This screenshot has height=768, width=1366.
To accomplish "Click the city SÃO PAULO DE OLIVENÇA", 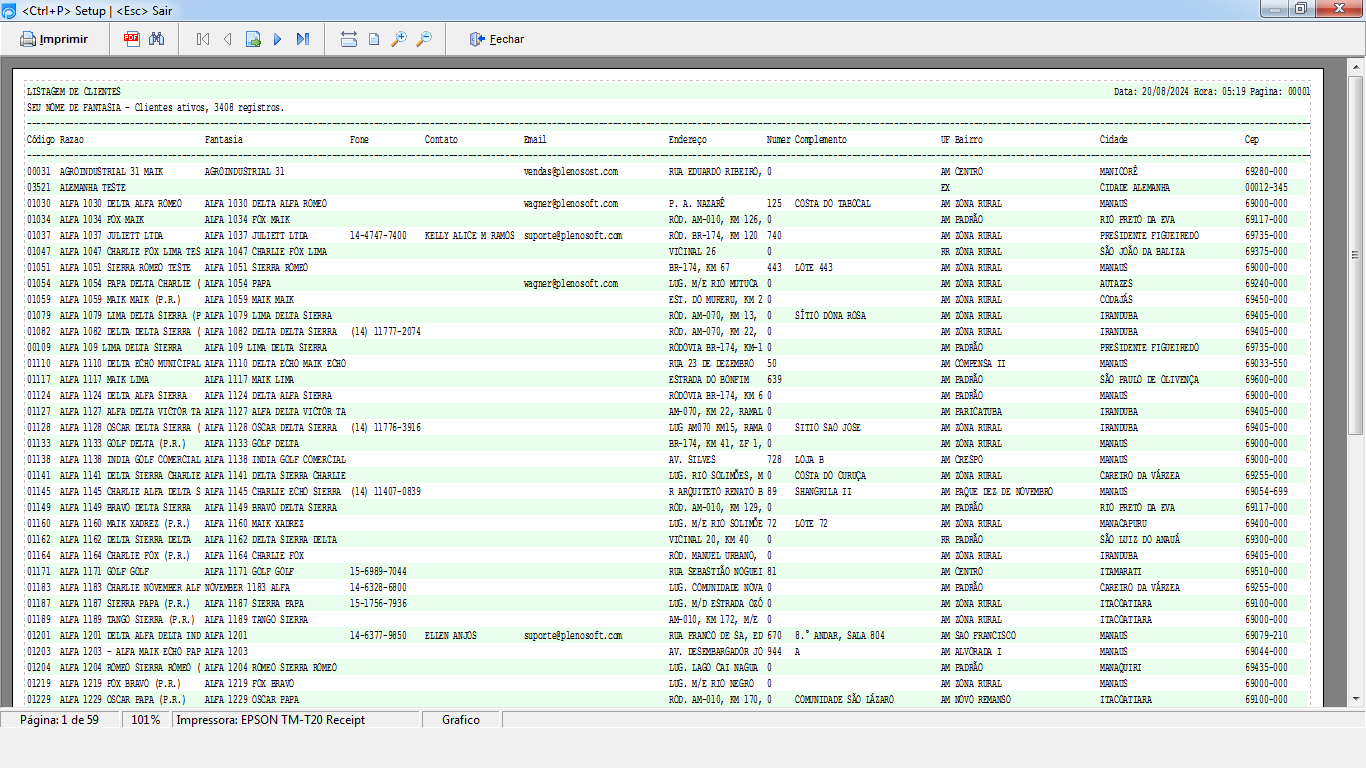I will [1150, 380].
